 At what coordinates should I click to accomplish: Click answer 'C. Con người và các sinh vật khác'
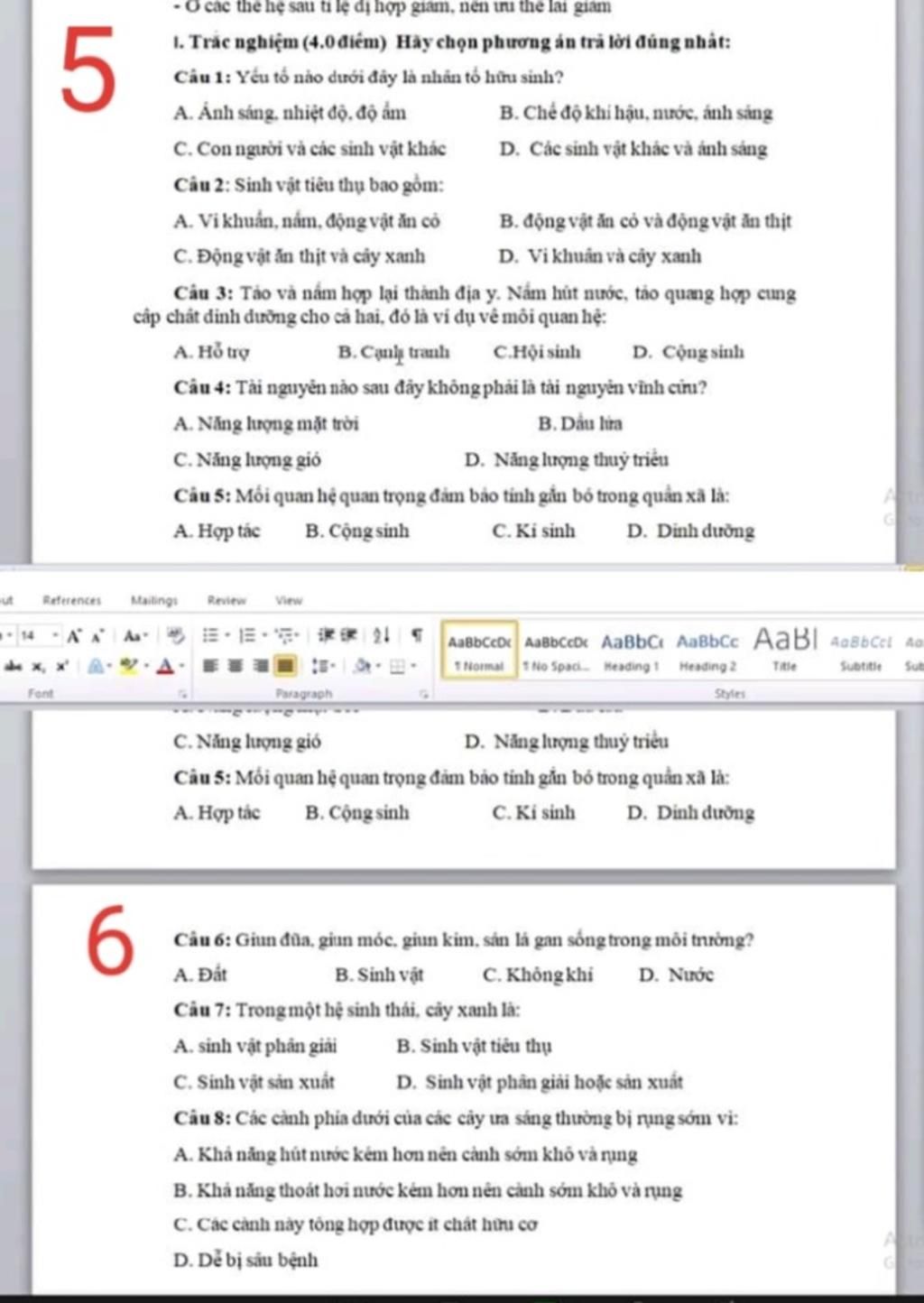(x=310, y=149)
